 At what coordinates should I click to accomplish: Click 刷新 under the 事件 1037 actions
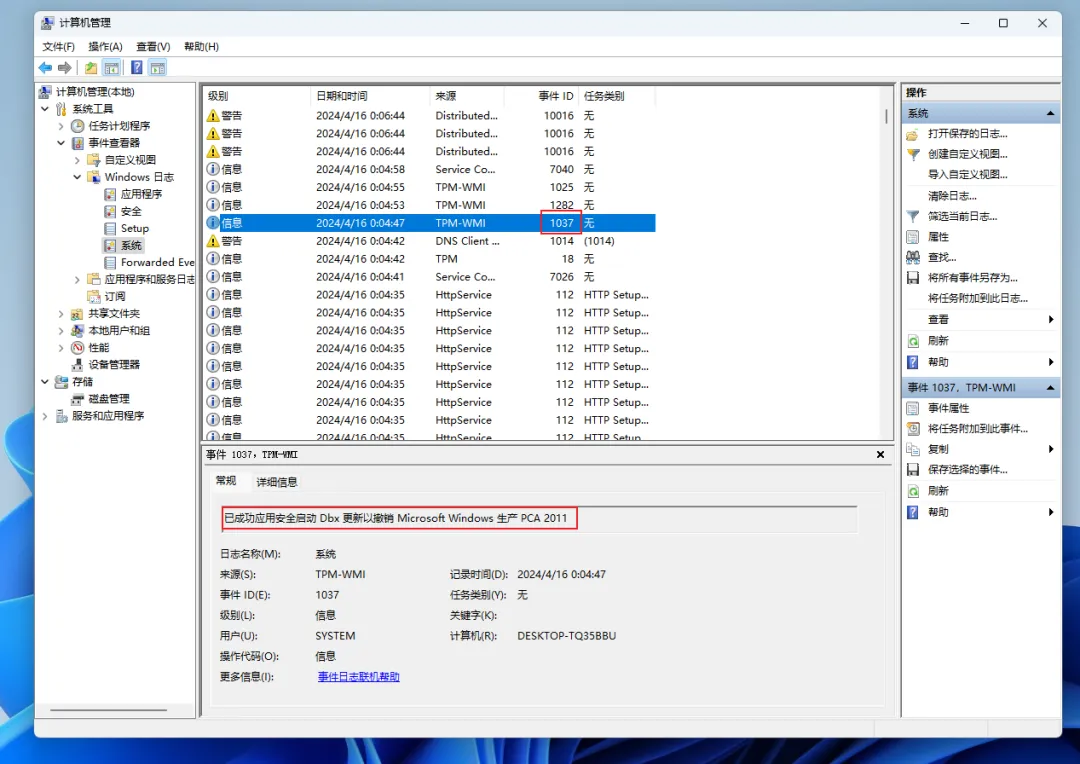(x=938, y=491)
